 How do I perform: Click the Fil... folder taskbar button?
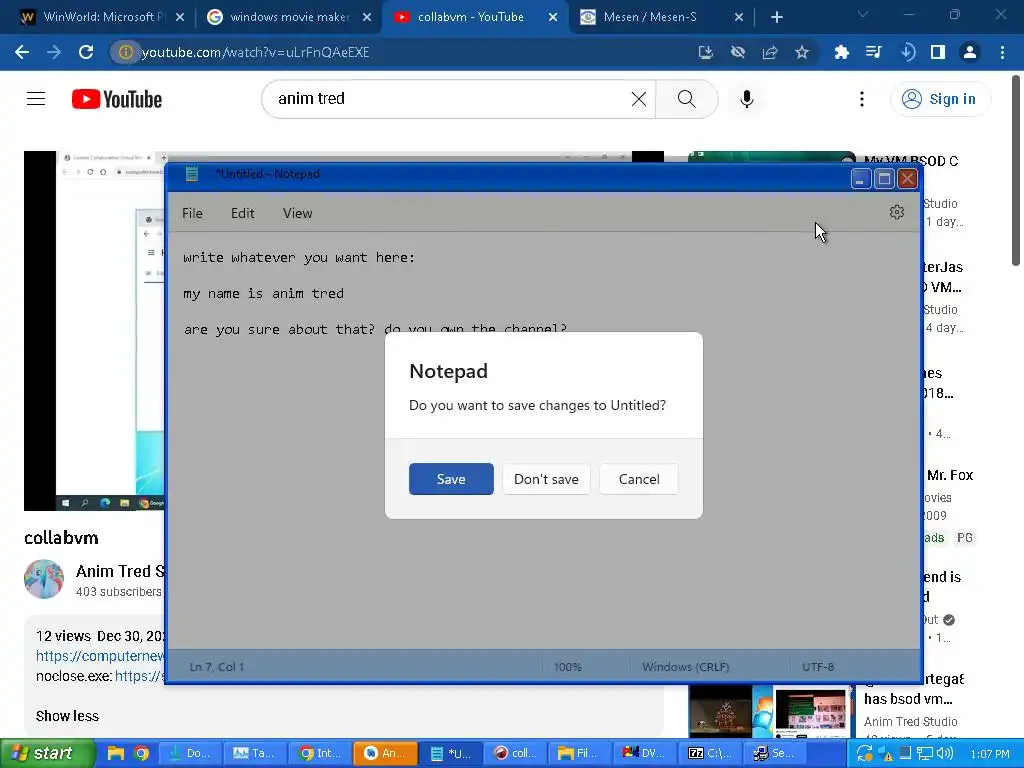(580, 753)
